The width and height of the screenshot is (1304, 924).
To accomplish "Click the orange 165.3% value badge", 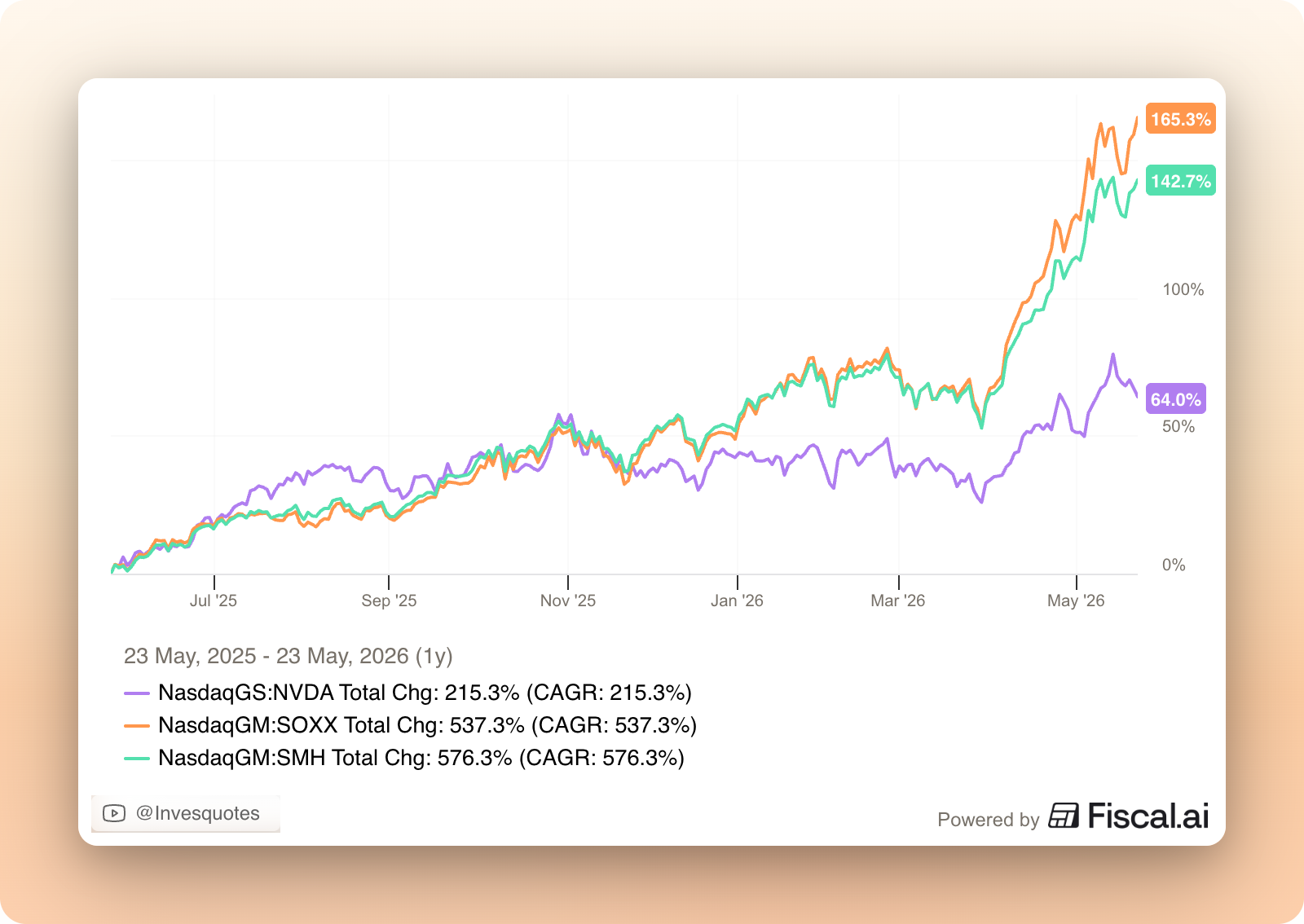I will pos(1180,119).
